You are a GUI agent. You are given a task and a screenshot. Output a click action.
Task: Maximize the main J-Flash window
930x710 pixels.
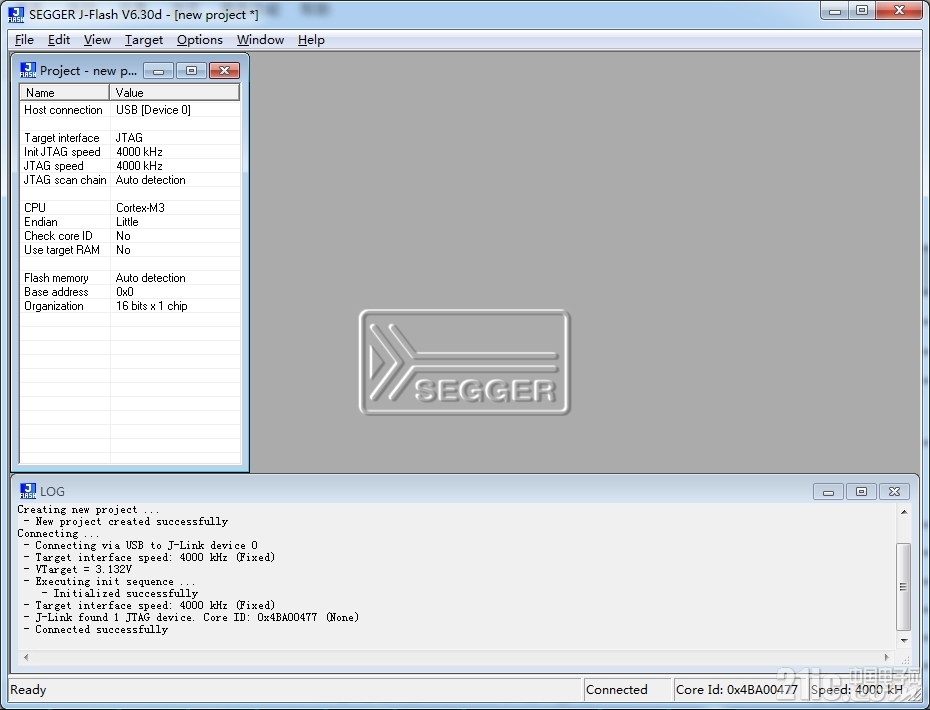click(862, 11)
